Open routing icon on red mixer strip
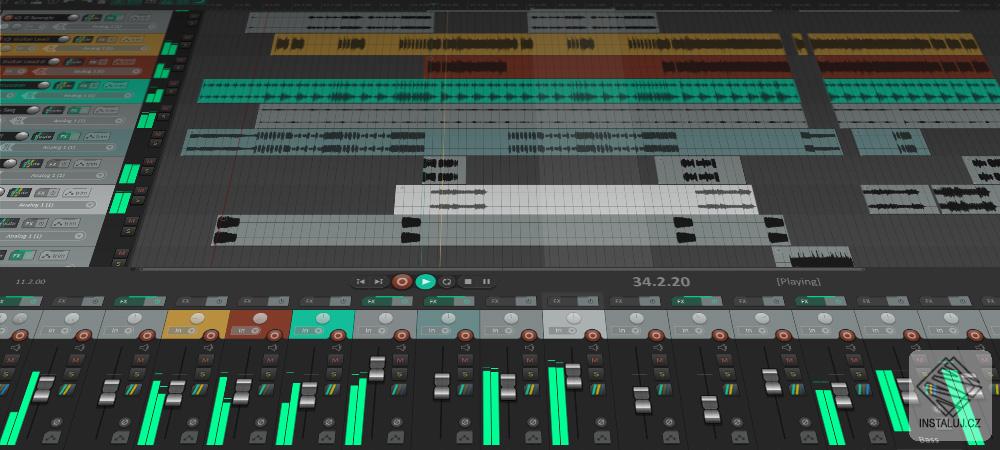The height and width of the screenshot is (450, 1000). click(265, 388)
